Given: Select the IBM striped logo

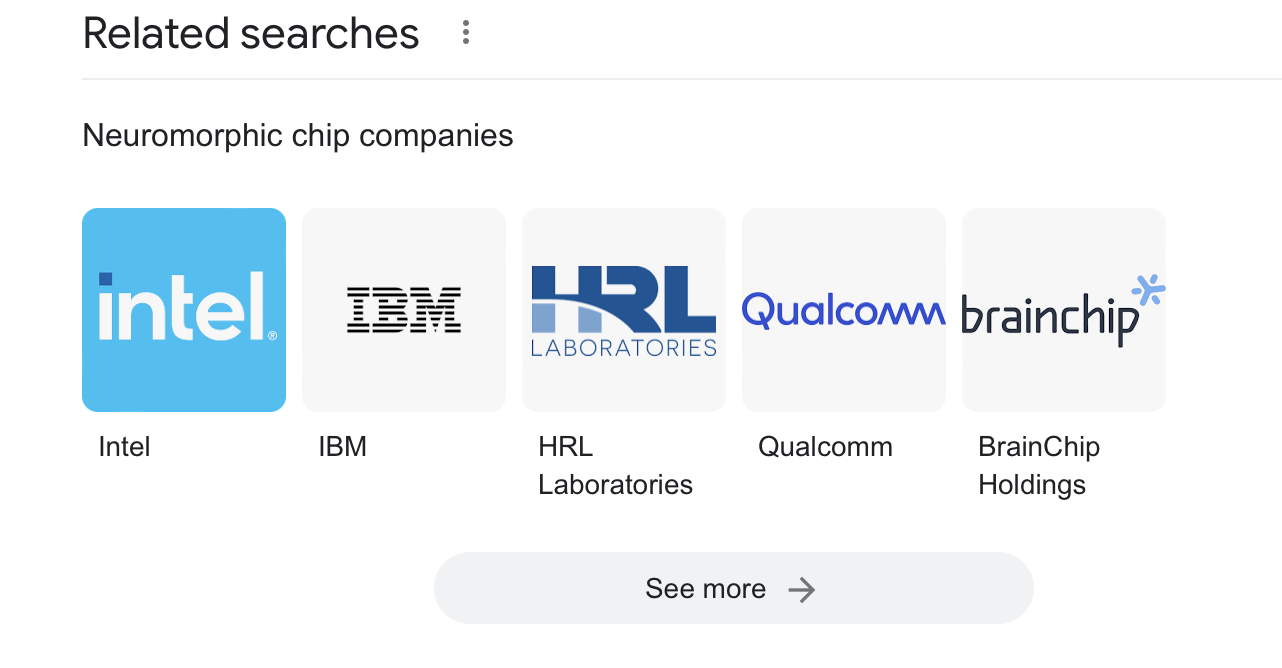Looking at the screenshot, I should click(404, 310).
